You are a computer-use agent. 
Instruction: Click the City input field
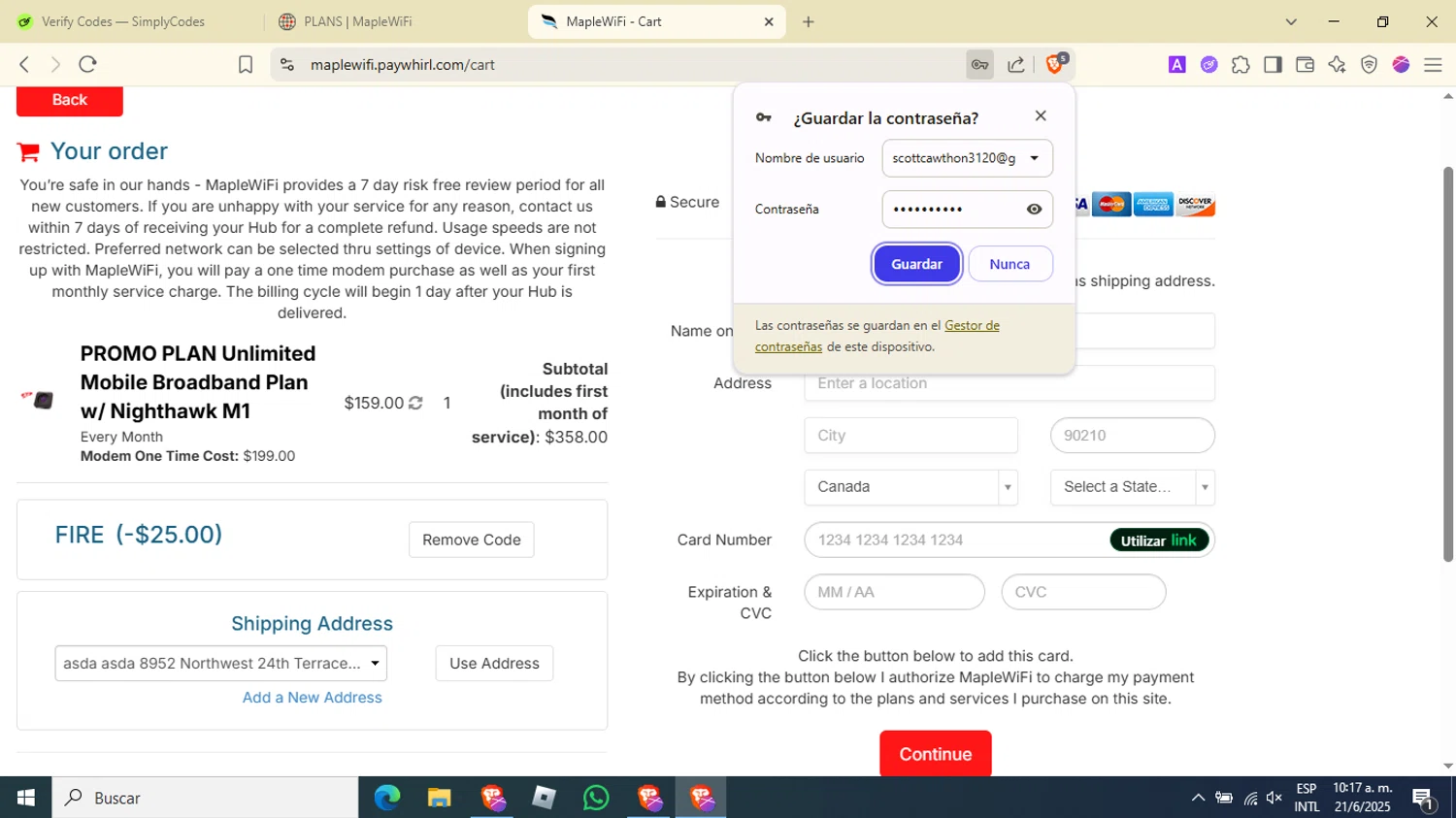(911, 436)
